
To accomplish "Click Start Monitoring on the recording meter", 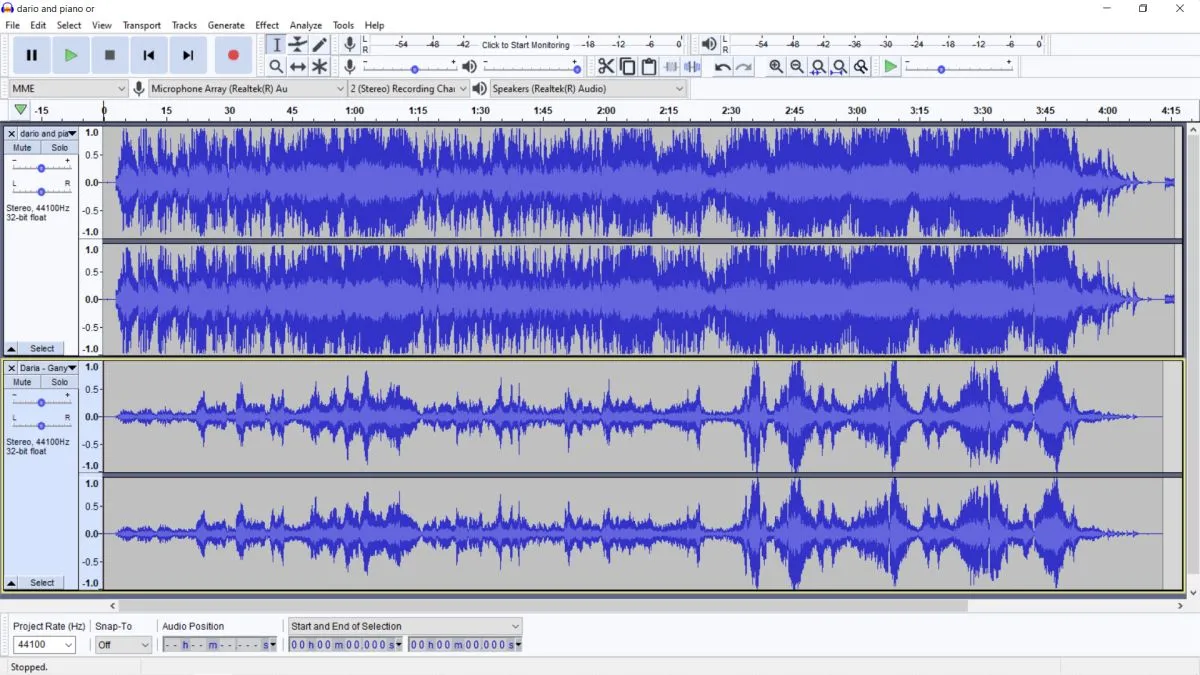I will tap(525, 45).
